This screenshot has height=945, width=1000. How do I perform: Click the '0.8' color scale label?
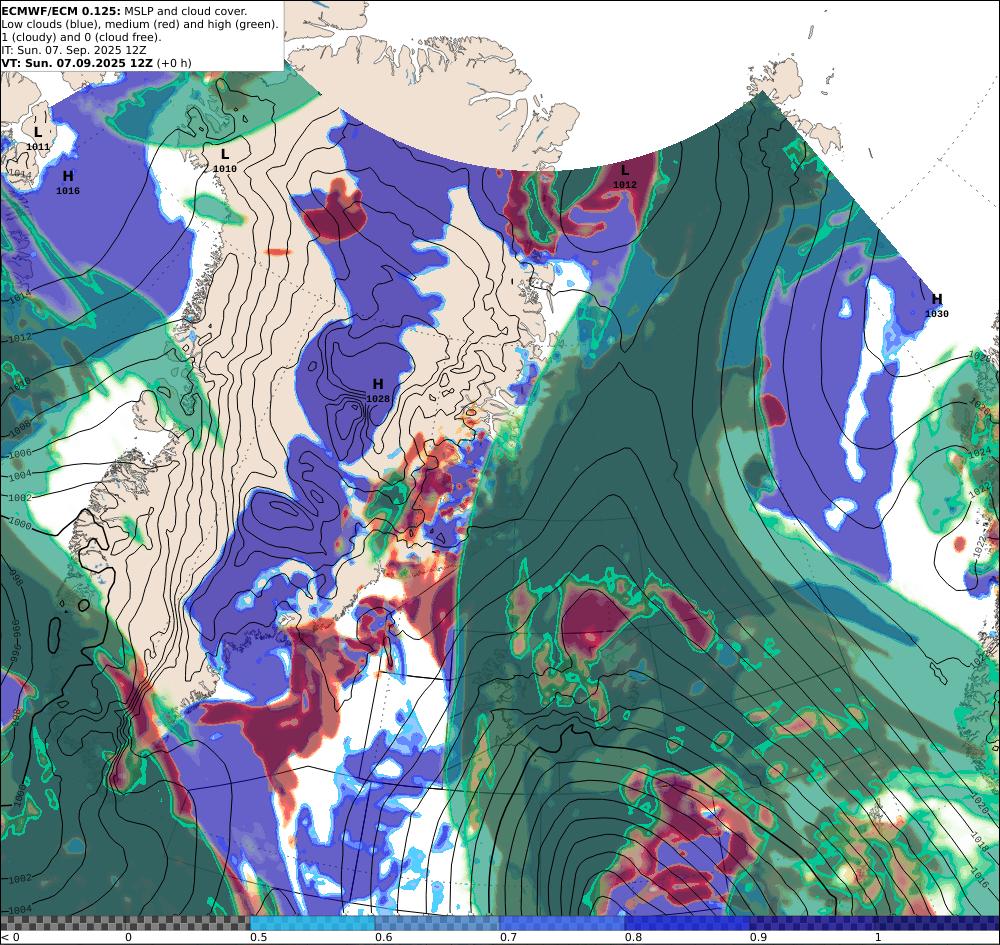pos(633,937)
